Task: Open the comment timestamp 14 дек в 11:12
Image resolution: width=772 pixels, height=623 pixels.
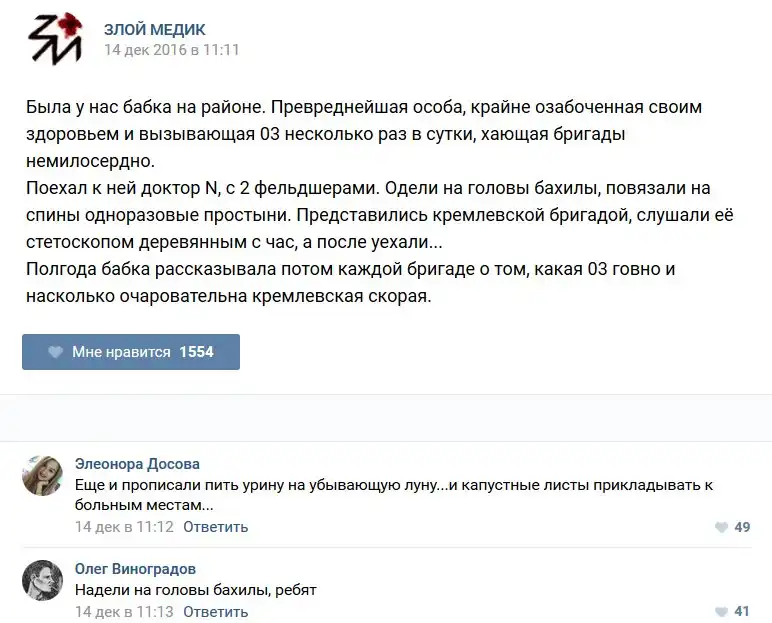Action: coord(124,527)
